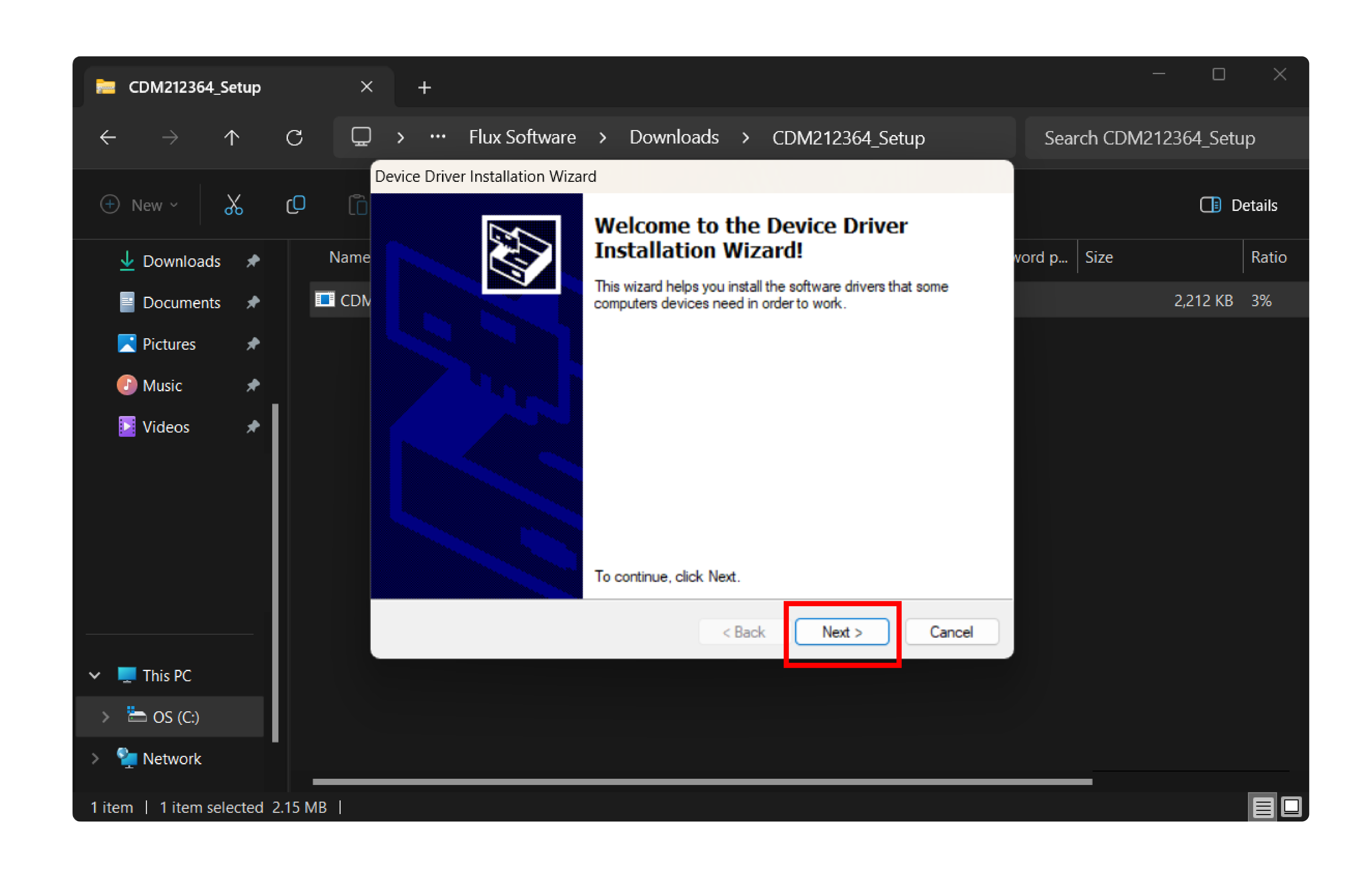Navigate up one folder level

tap(231, 137)
